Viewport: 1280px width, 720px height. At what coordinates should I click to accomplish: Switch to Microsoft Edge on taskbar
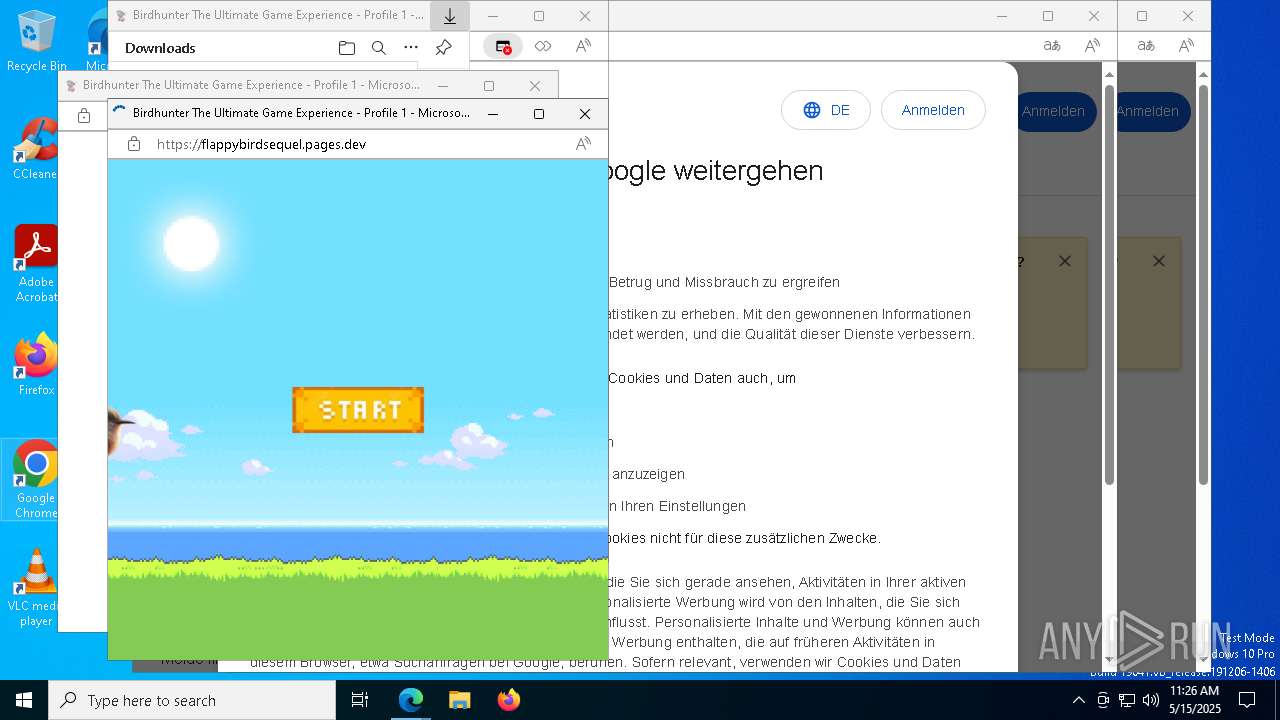(x=411, y=700)
